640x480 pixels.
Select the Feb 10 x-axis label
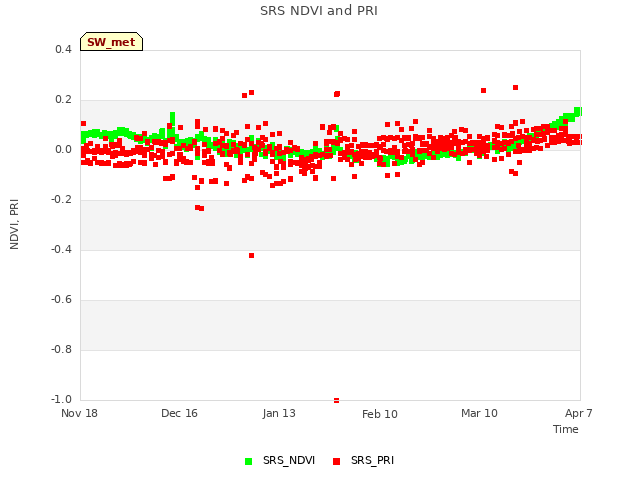tap(380, 414)
